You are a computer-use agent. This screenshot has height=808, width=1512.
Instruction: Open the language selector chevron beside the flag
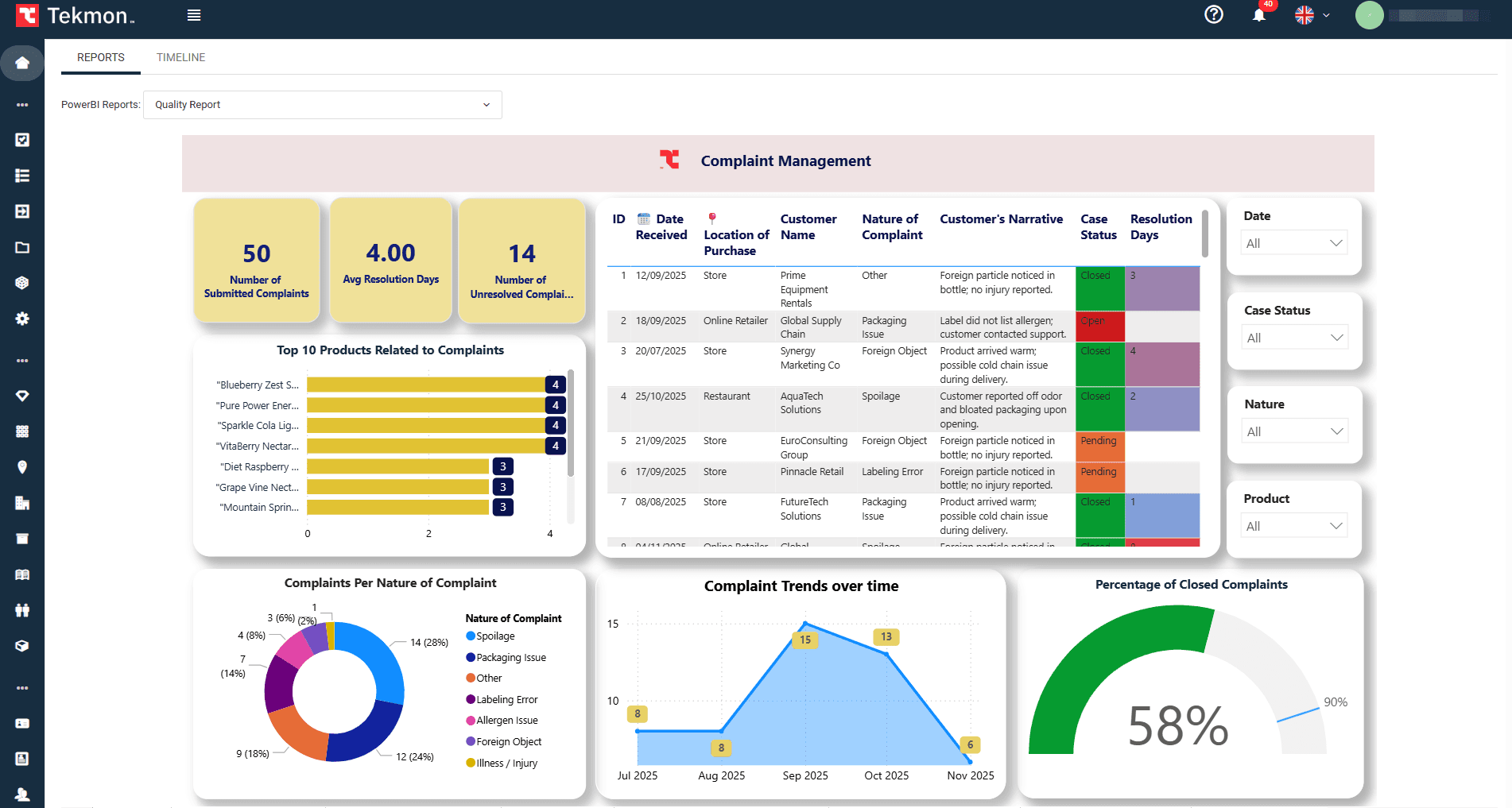(x=1326, y=15)
